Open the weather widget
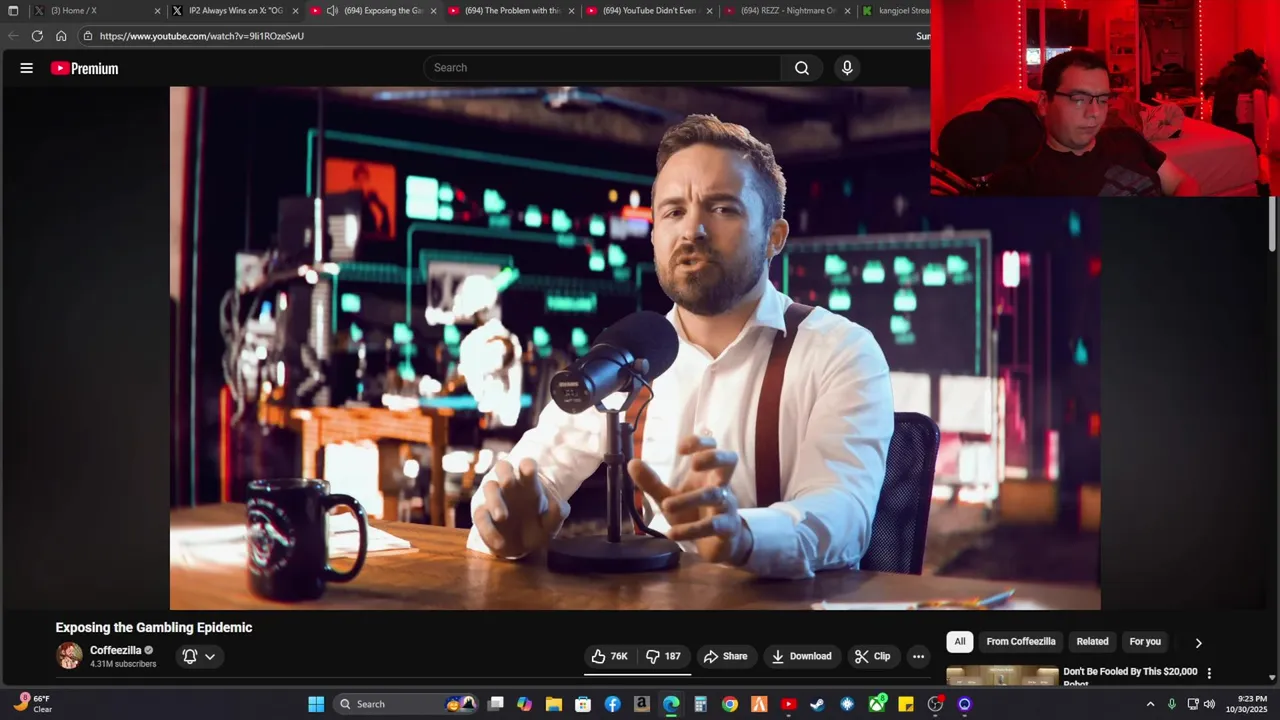This screenshot has height=720, width=1280. pyautogui.click(x=33, y=704)
